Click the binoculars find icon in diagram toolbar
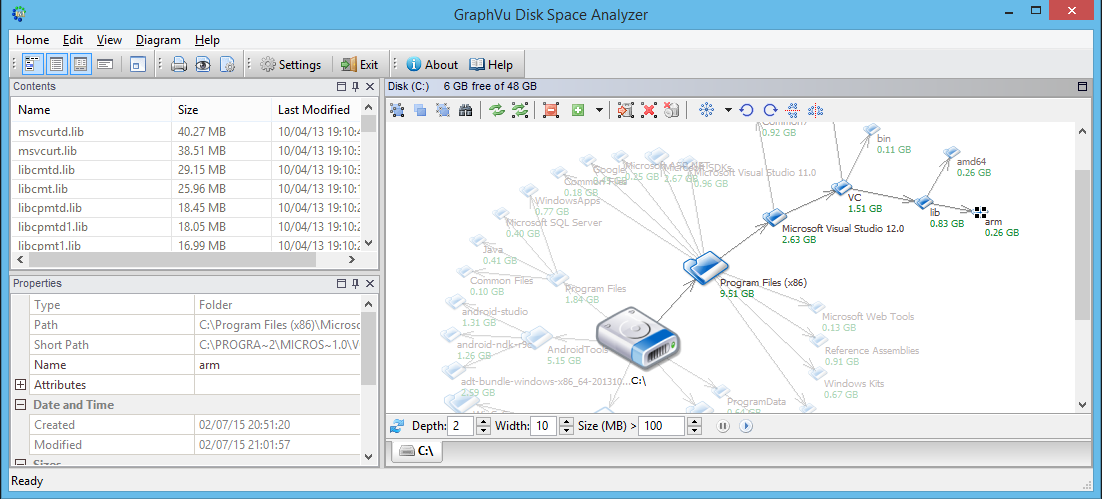This screenshot has height=499, width=1102. [x=465, y=110]
